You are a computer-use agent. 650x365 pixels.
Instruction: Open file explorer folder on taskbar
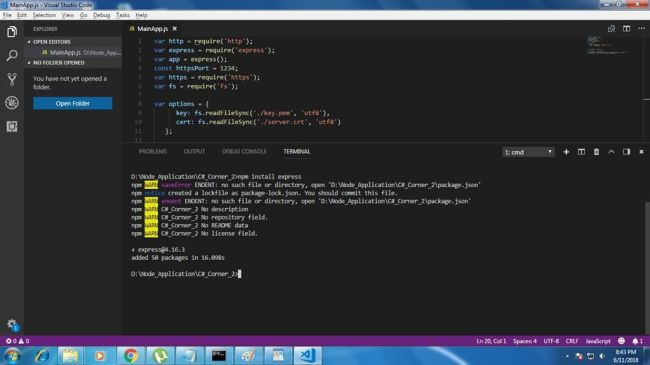click(x=70, y=356)
